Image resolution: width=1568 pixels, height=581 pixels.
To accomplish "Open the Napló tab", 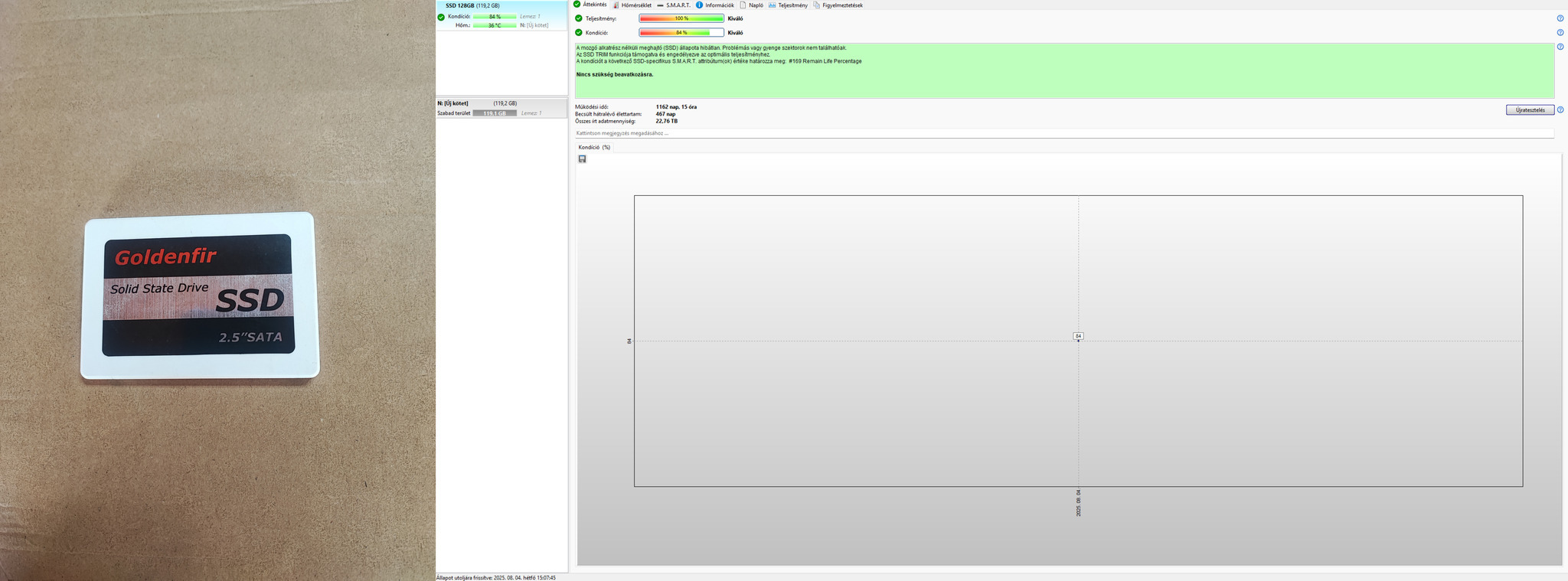I will coord(751,5).
